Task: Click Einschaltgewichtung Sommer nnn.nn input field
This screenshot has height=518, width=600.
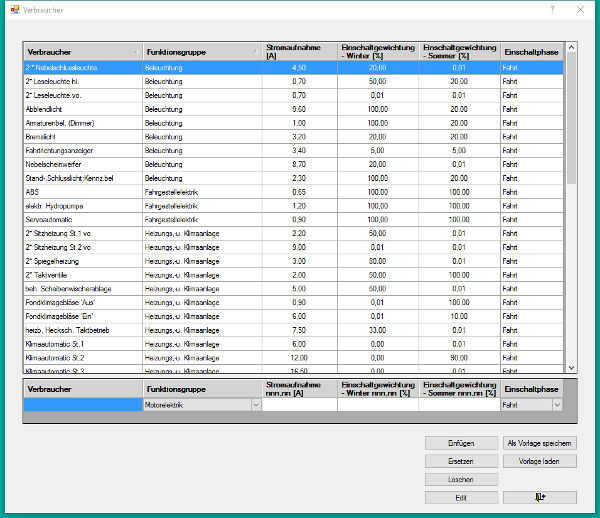Action: click(x=460, y=405)
